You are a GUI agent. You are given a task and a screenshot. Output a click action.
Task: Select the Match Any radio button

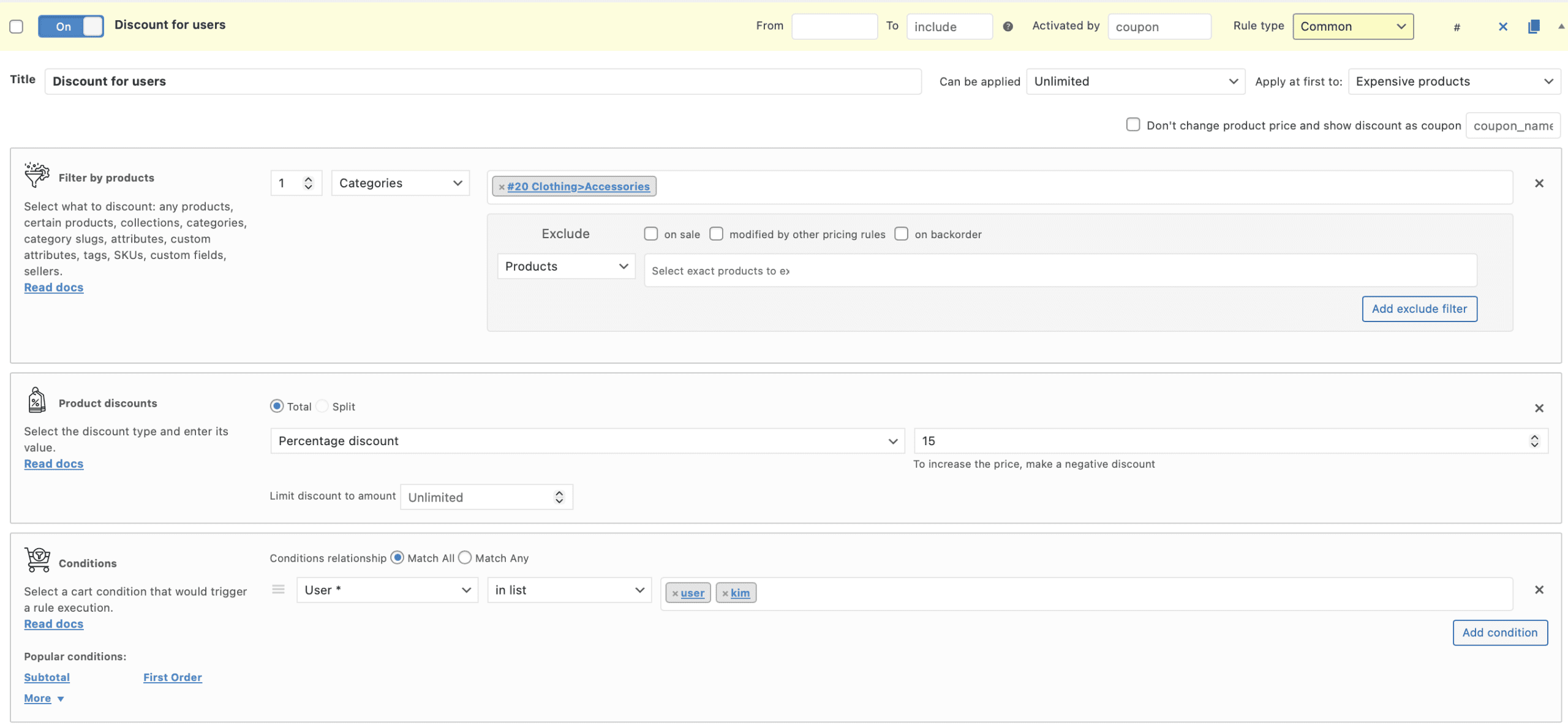click(465, 558)
